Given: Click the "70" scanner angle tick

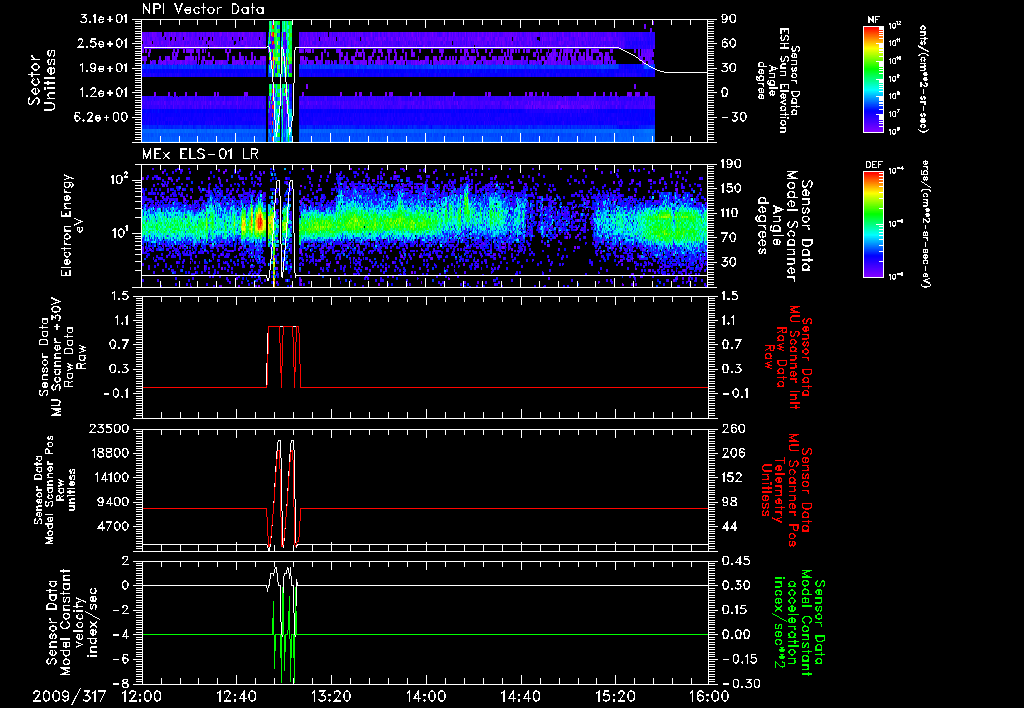Looking at the screenshot, I should click(x=729, y=238).
